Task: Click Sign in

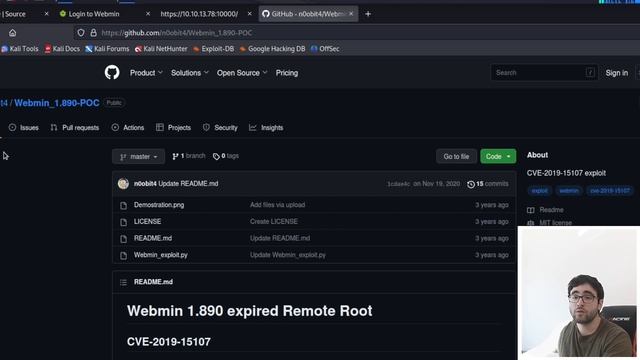Action: pos(616,73)
